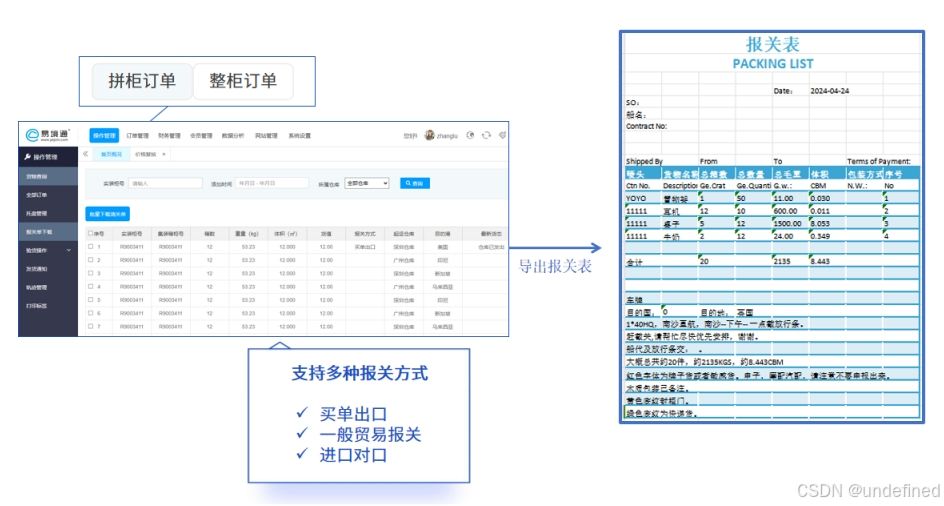This screenshot has height=506, width=944.
Task: Open the 添加时间 date range picker
Action: point(272,183)
